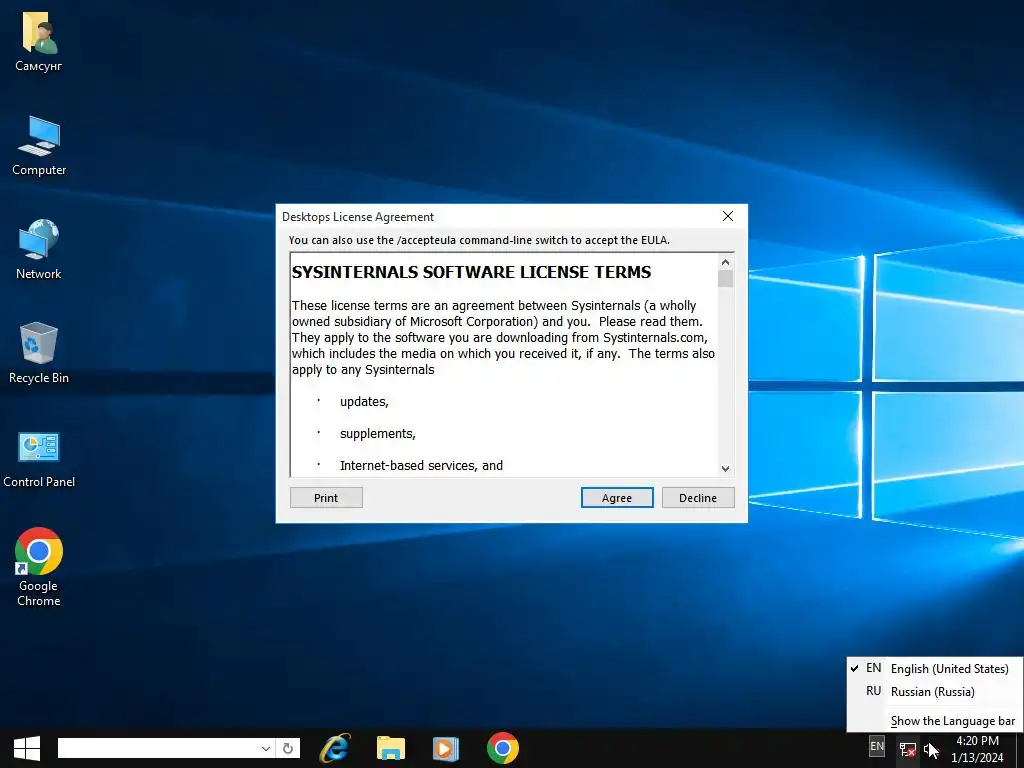Open File Explorer from taskbar
Image resolution: width=1024 pixels, height=768 pixels.
pos(391,748)
